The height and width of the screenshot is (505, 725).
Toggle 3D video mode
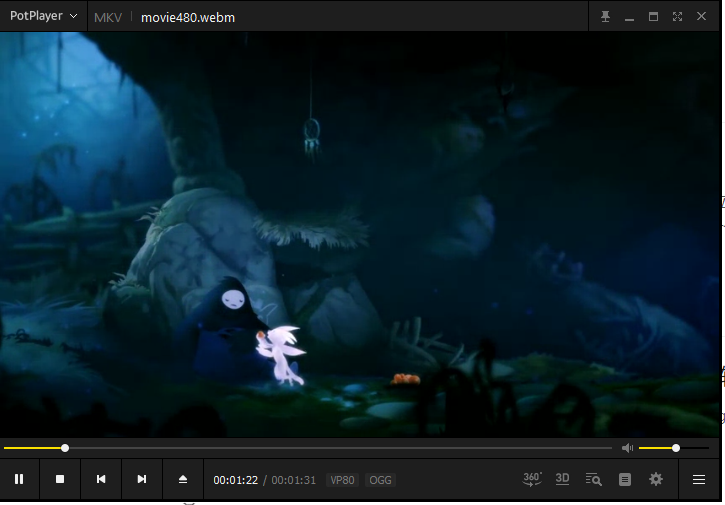(x=562, y=479)
